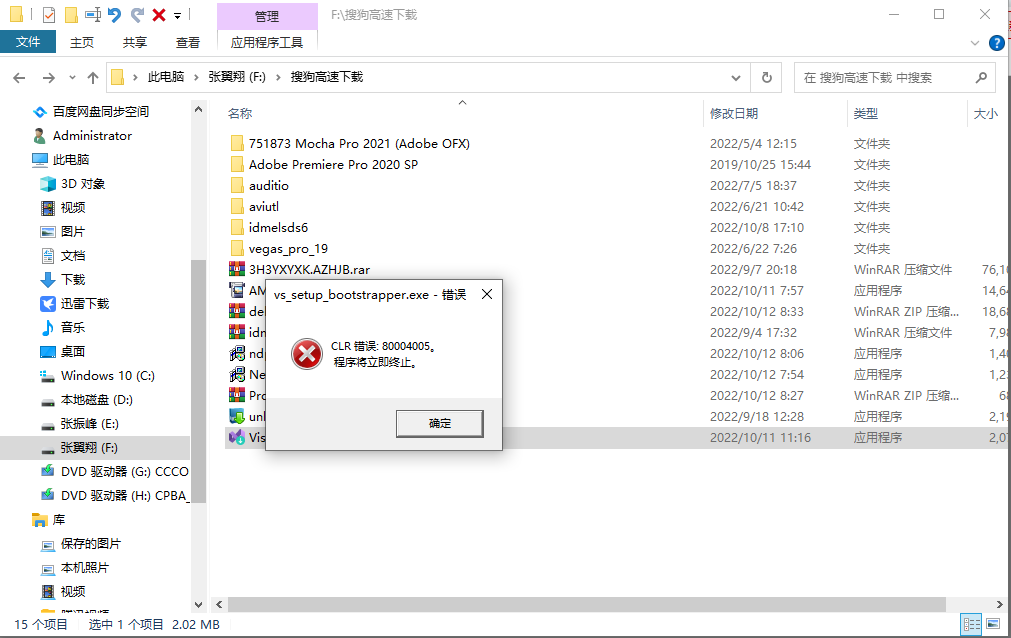Screen dimensions: 1011x638
Task: Select the aviutl folder
Action: [264, 206]
